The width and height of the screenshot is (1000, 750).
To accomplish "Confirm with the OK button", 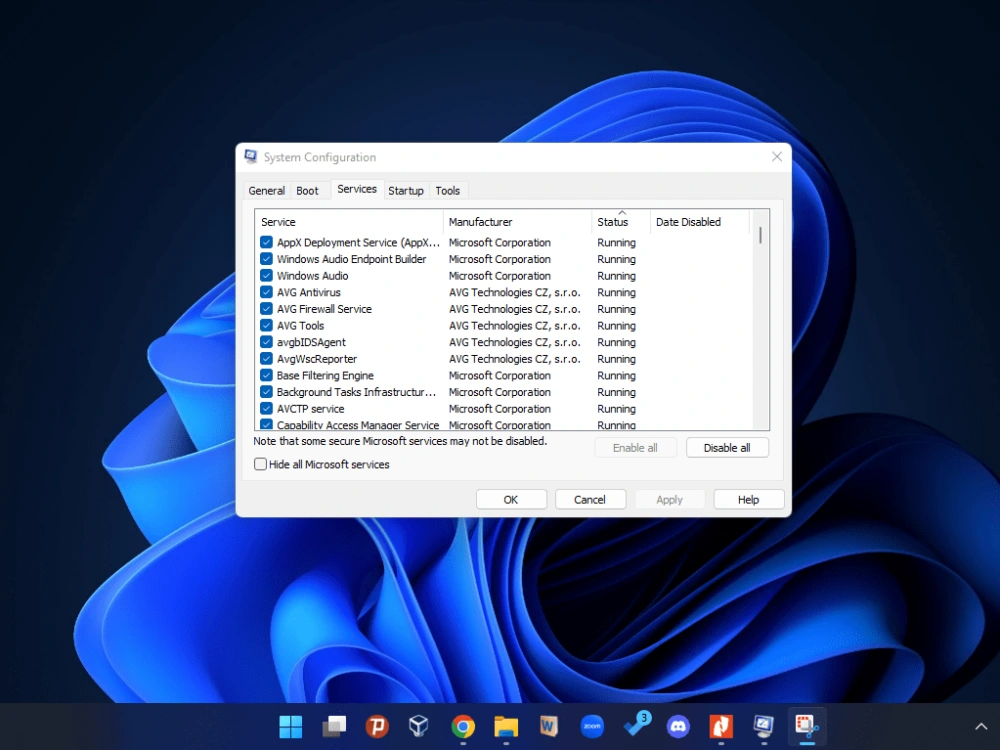I will (511, 499).
